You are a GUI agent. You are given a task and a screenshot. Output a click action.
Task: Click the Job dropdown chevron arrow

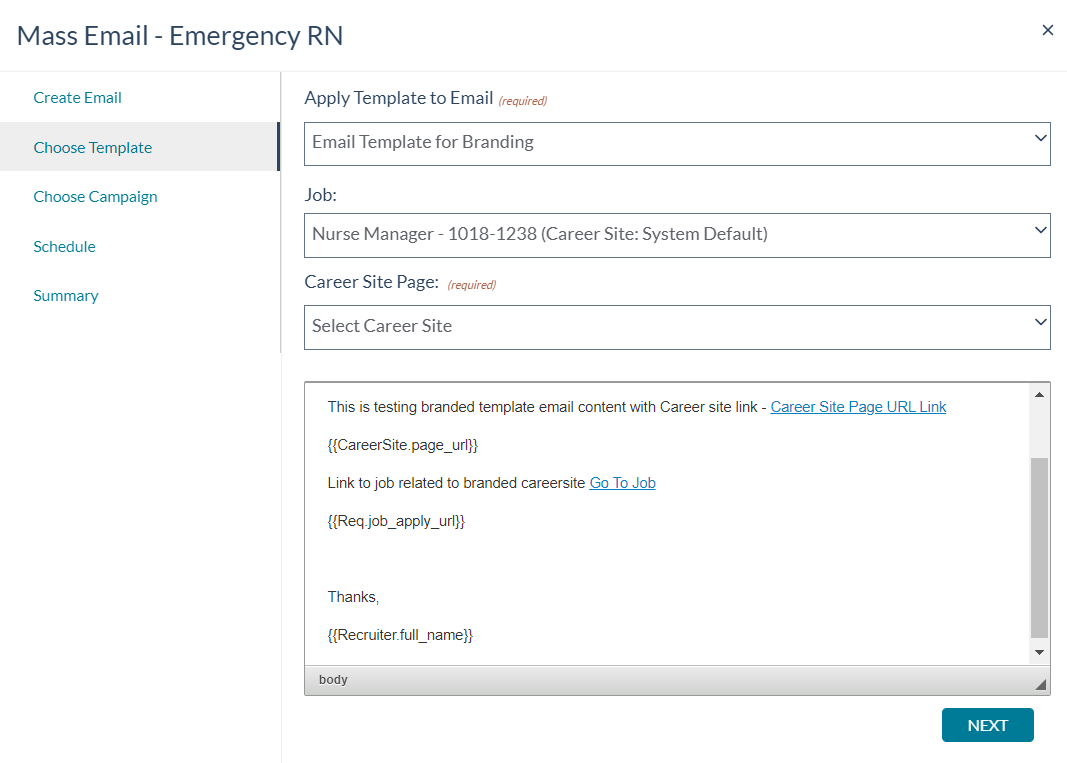1040,230
